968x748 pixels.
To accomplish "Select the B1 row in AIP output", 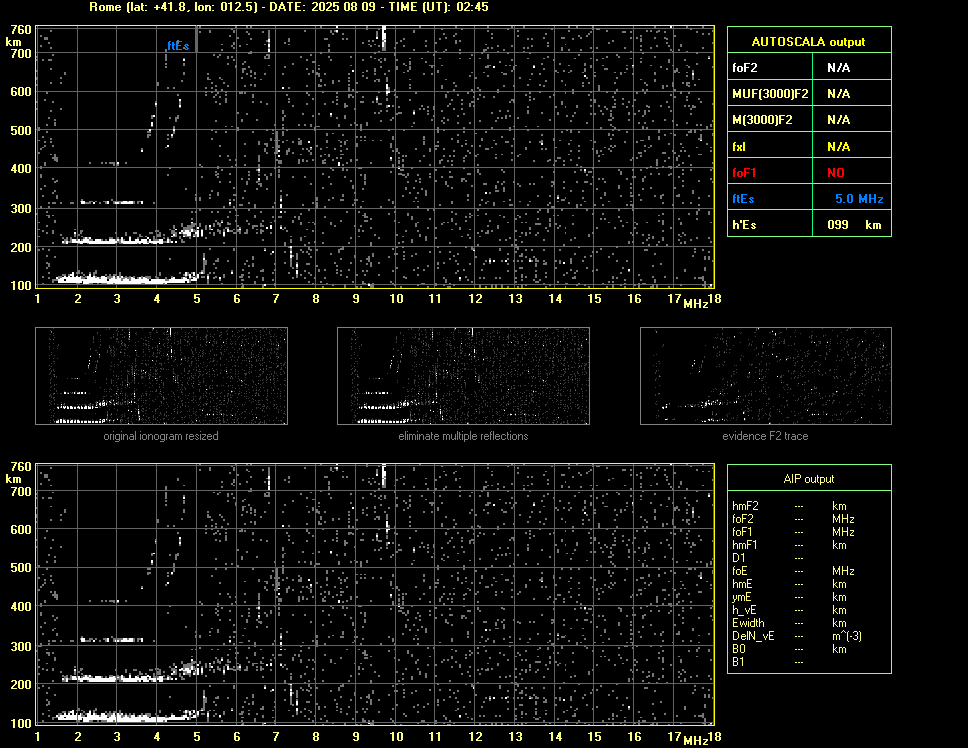I will click(x=768, y=662).
